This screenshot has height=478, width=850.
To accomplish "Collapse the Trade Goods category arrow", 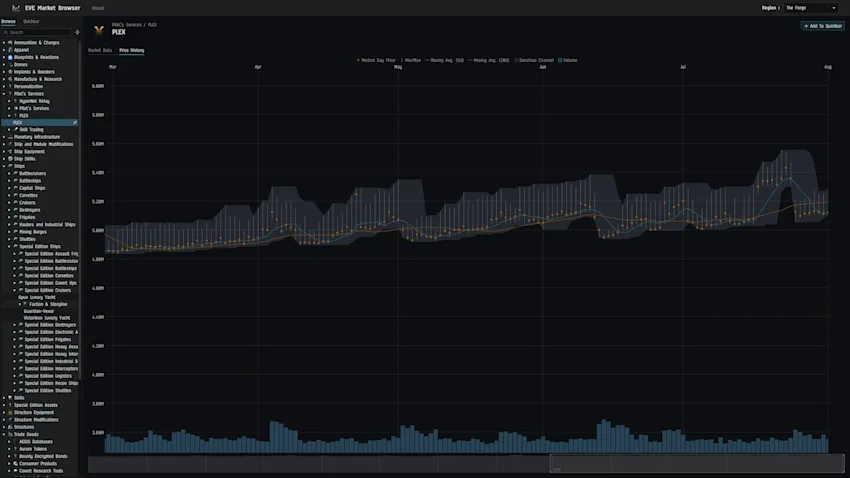I will pos(4,435).
